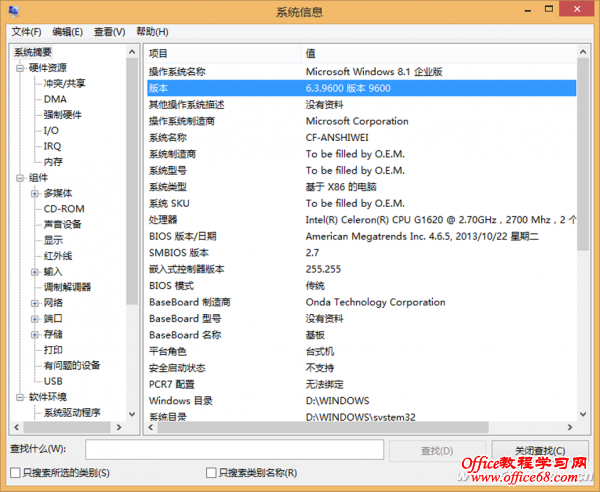Select the SMBIOS 版本 row
Screen dimensions: 600x492
tap(362, 253)
